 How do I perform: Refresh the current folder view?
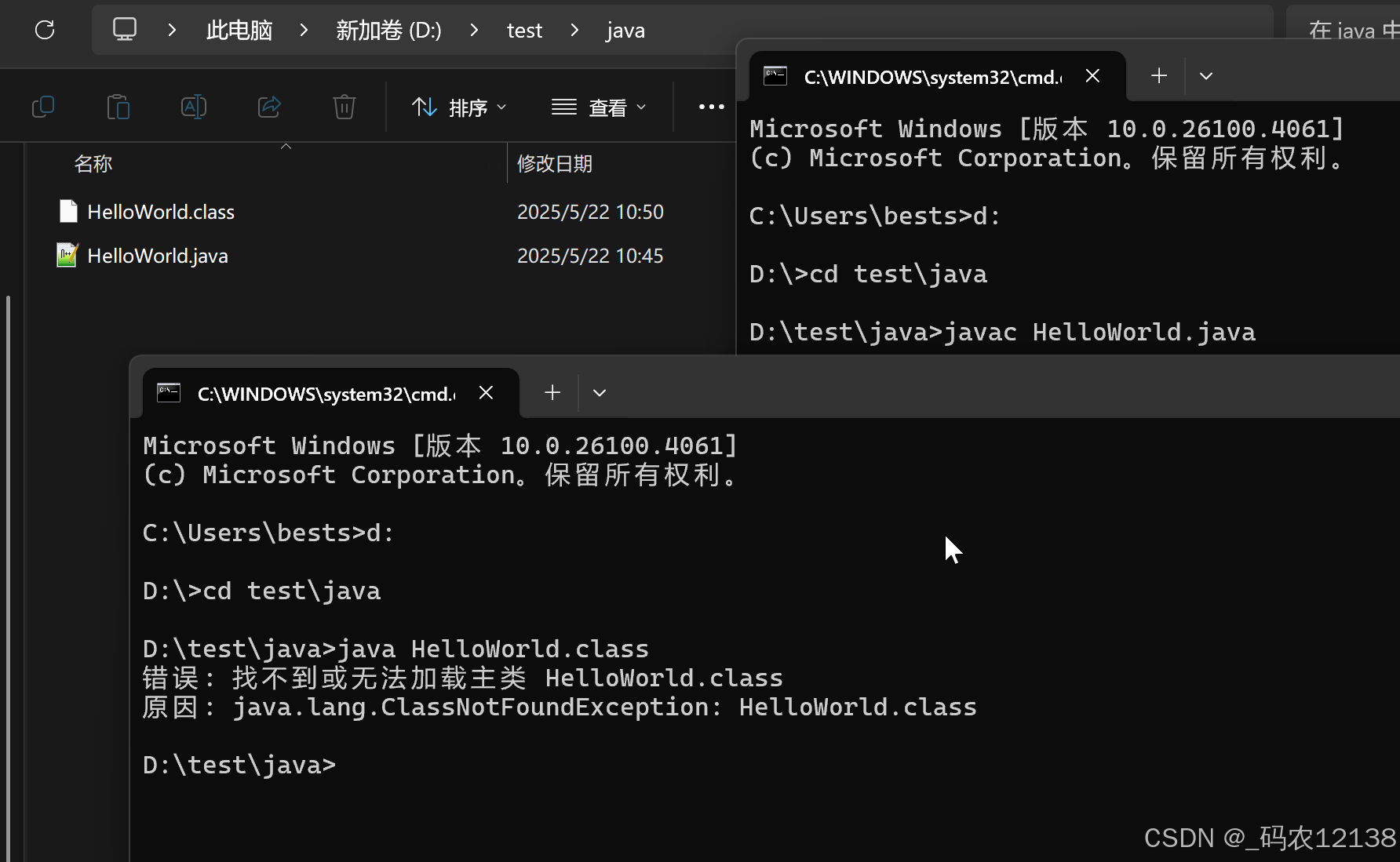click(45, 30)
